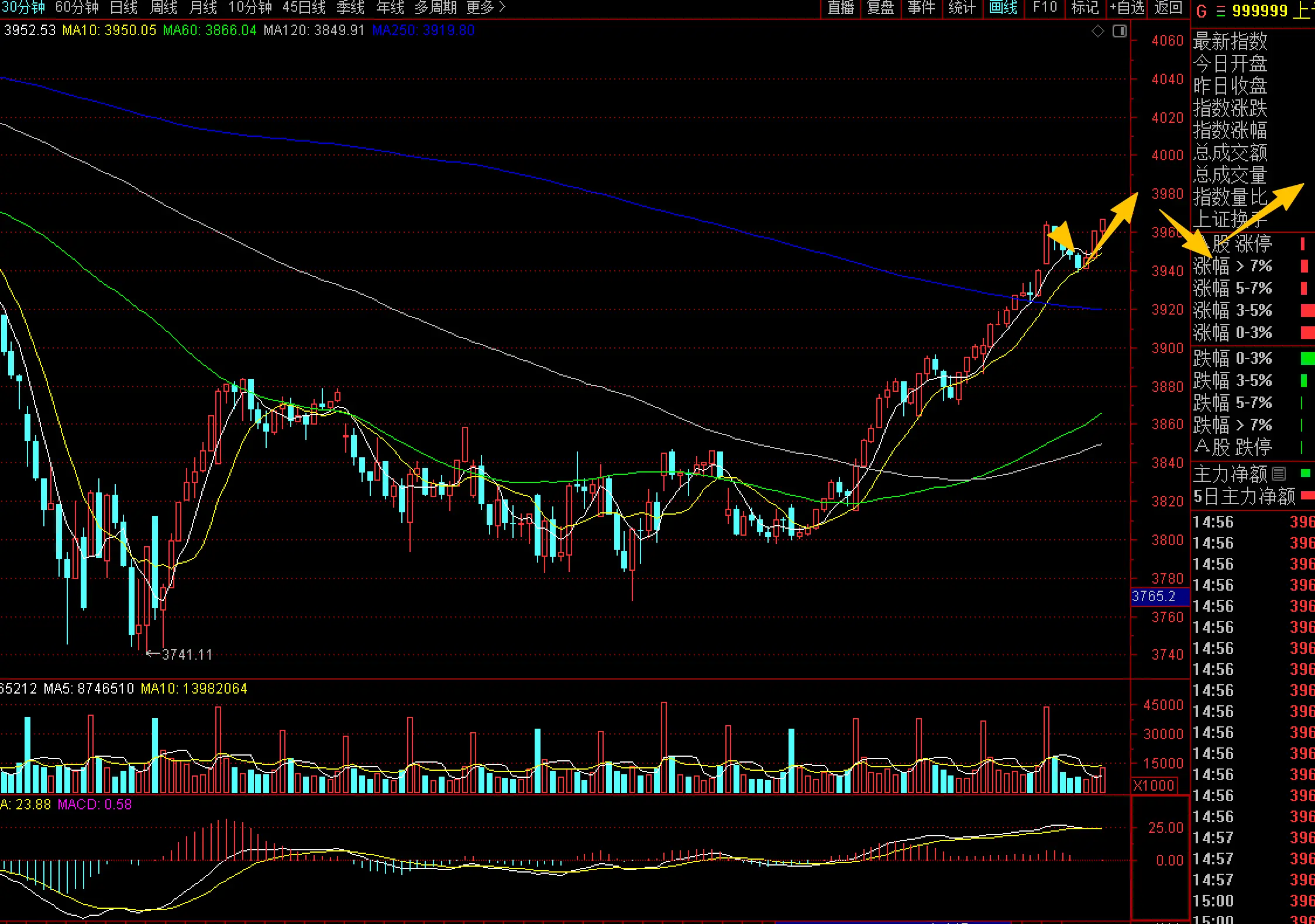Screen dimensions: 1315x924
Task: Click the 3900 price axis label
Action: pos(1167,349)
